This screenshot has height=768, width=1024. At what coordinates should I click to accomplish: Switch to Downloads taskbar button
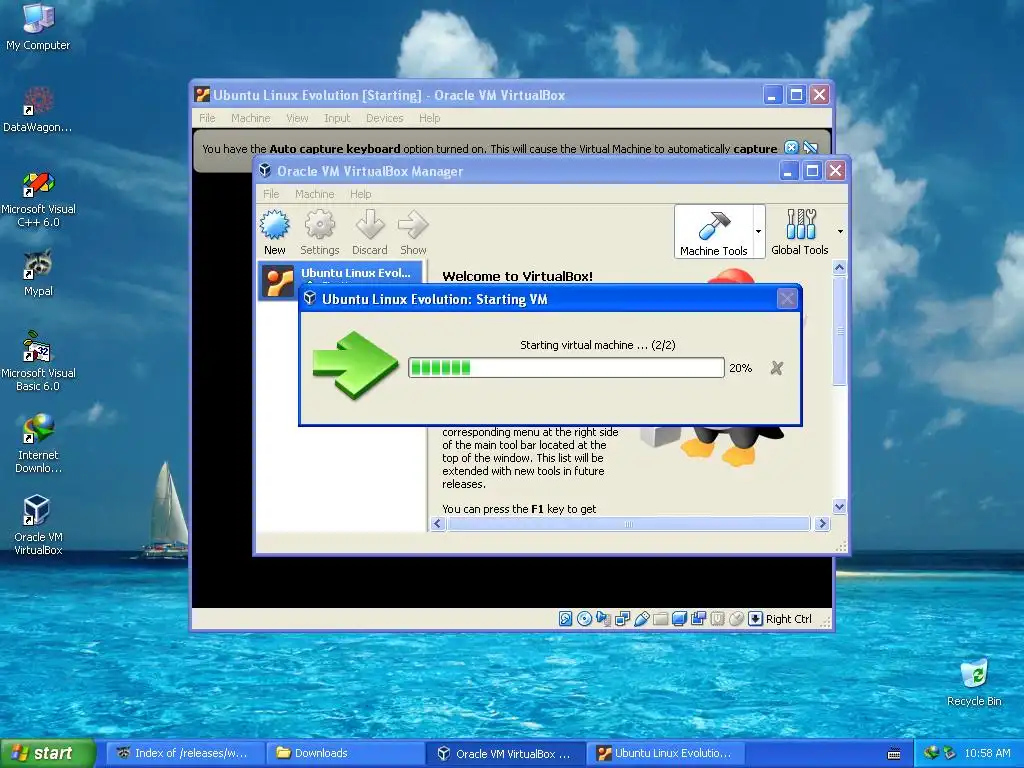[345, 753]
